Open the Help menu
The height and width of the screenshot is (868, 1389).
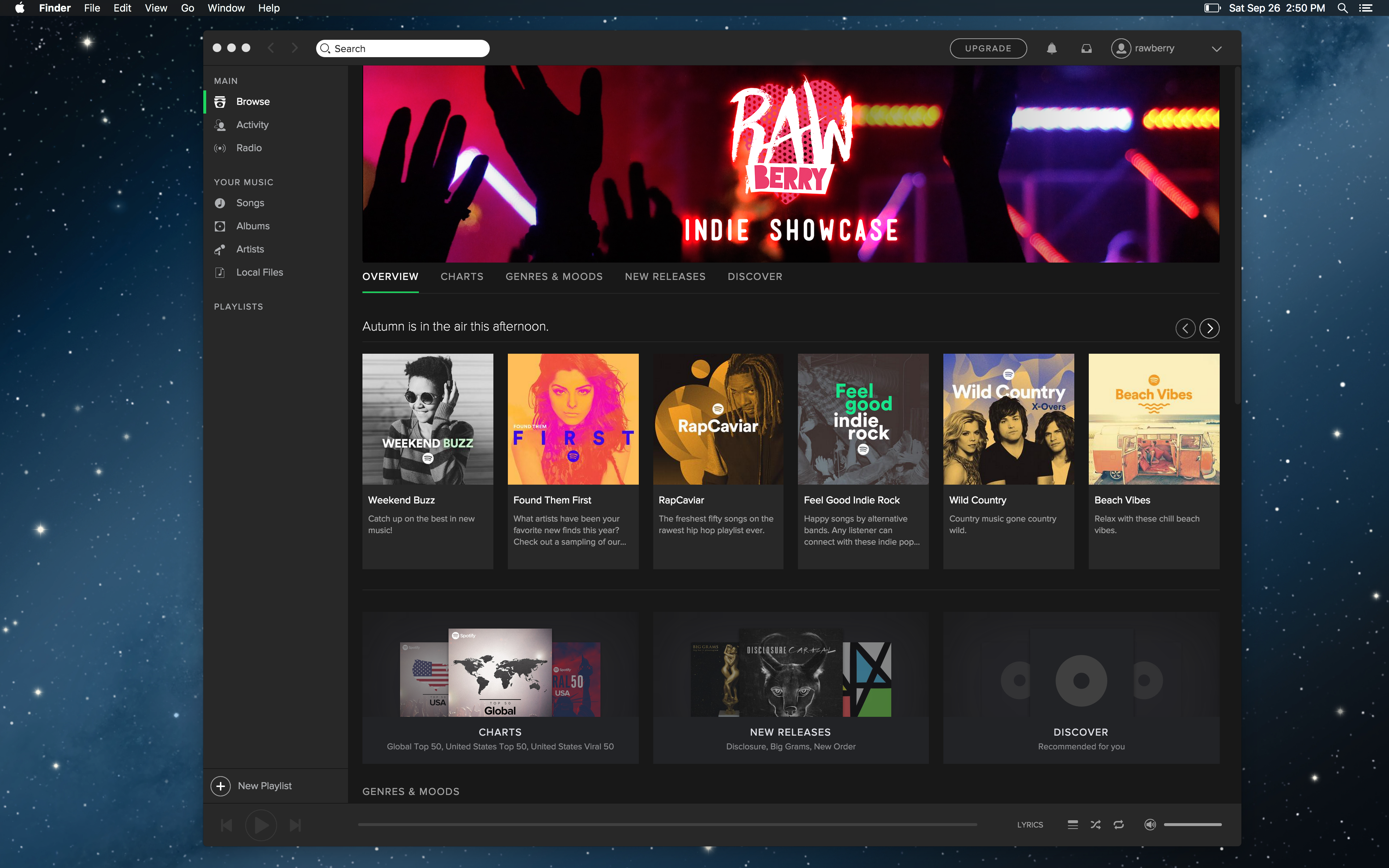tap(269, 8)
